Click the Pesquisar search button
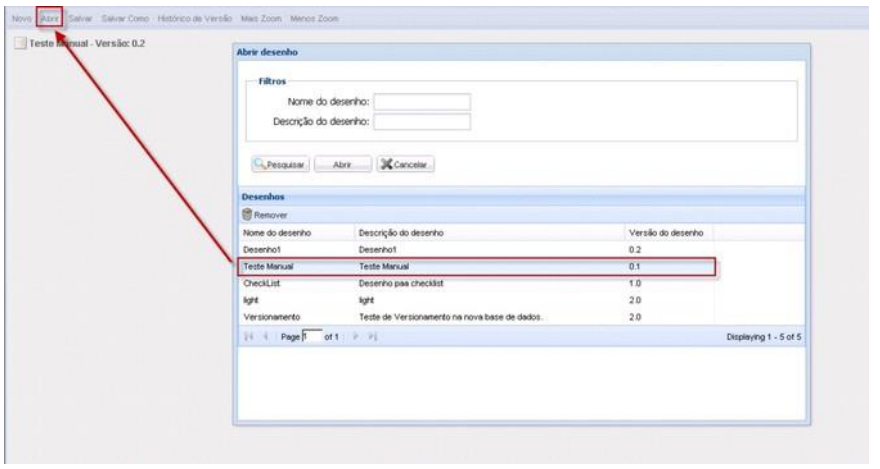 277,164
